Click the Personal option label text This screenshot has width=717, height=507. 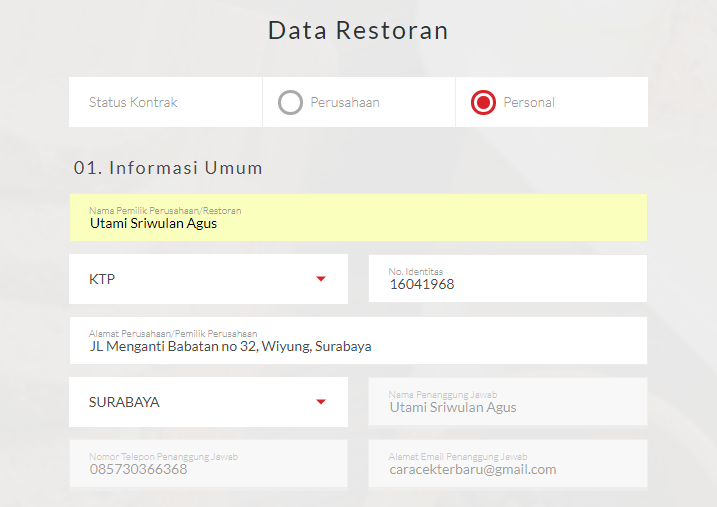529,102
